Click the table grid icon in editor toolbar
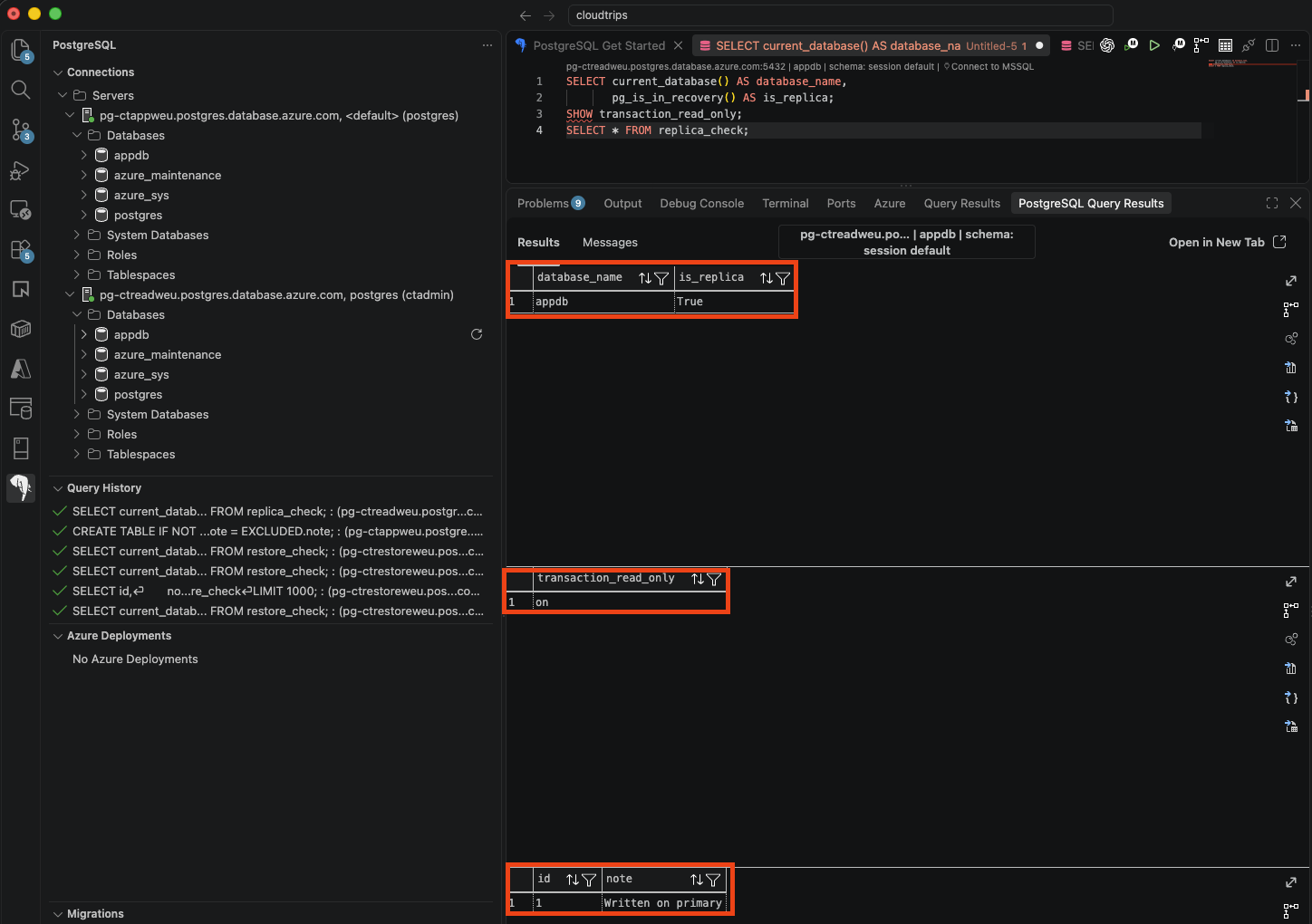Screen dimensions: 1312x924 (1225, 45)
